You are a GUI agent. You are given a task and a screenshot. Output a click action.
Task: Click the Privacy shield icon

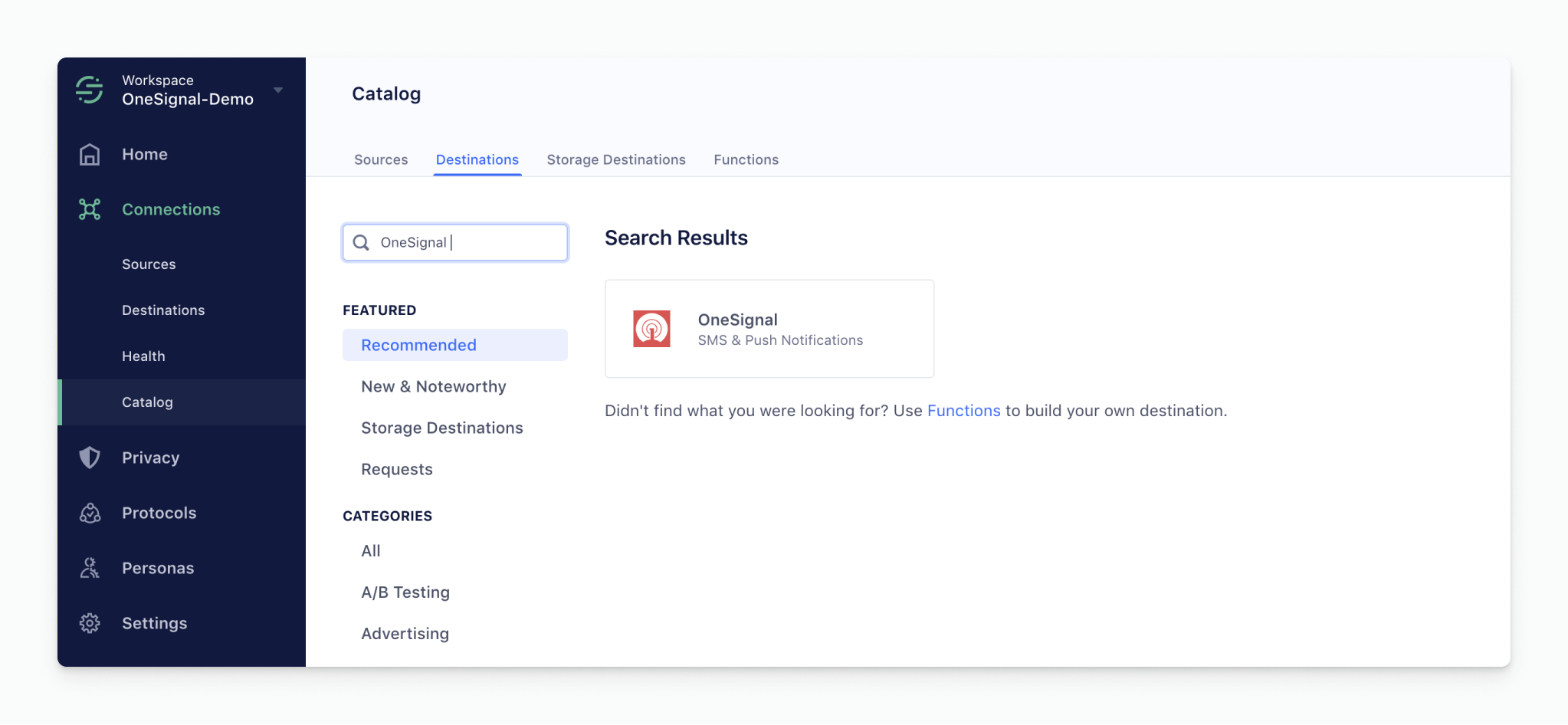click(x=90, y=458)
